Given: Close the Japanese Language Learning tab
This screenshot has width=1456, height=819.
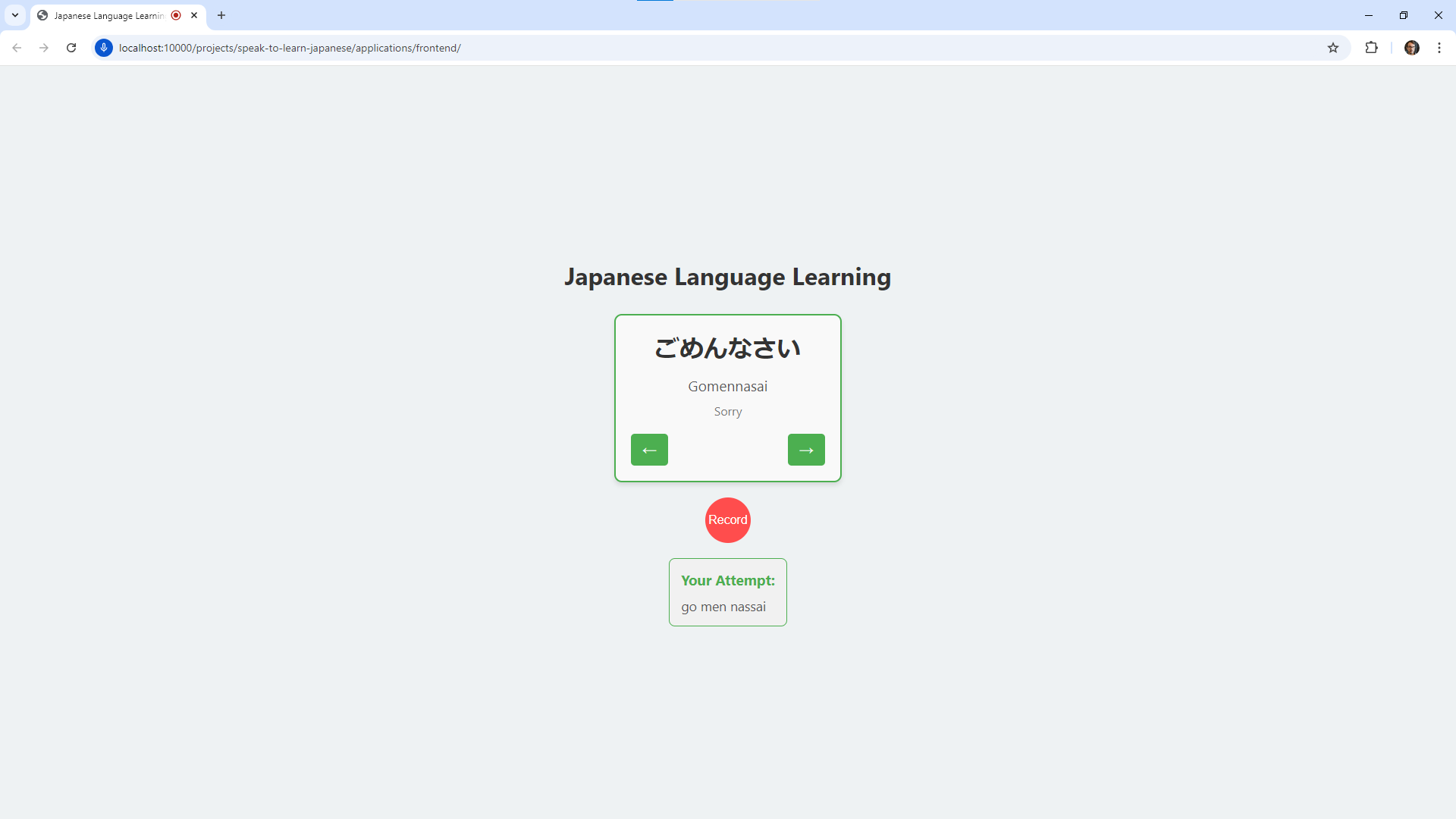Looking at the screenshot, I should point(194,15).
